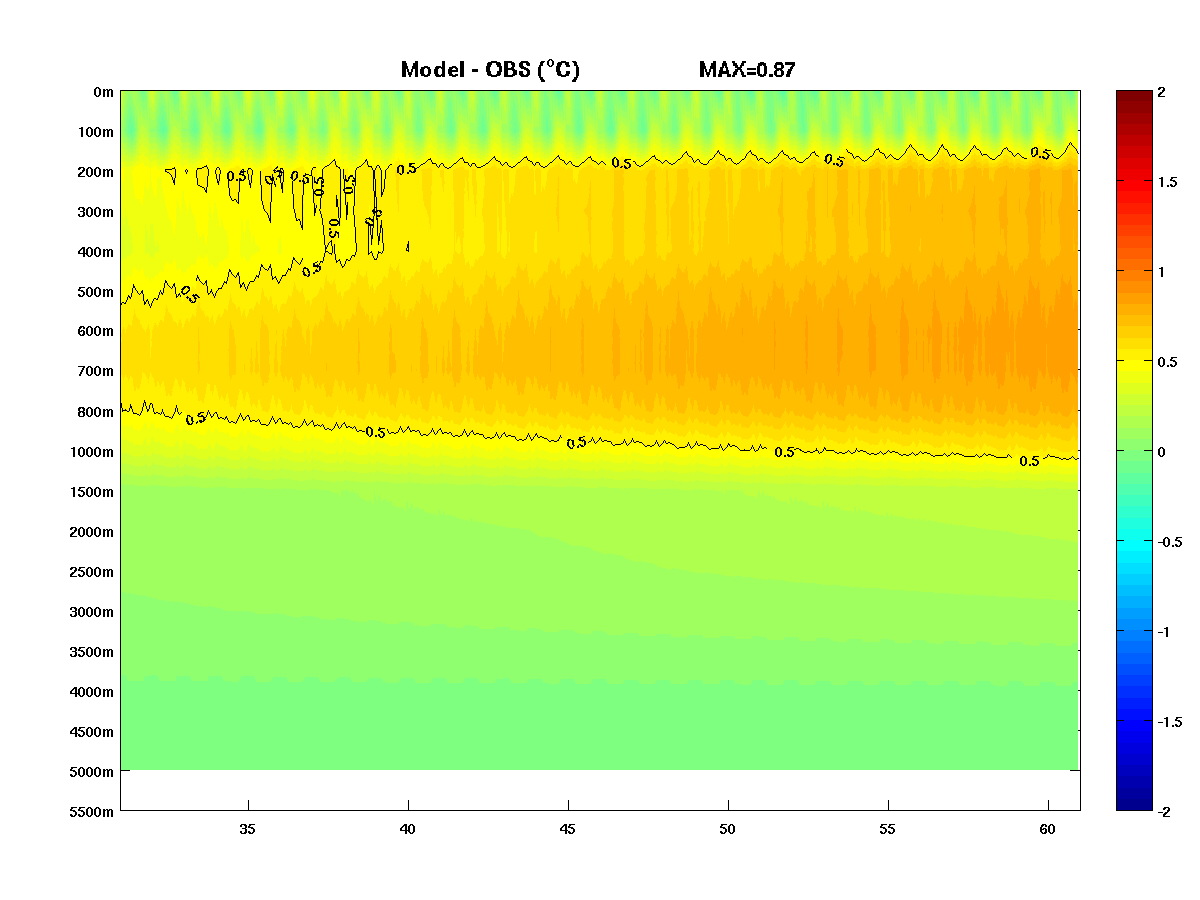Click the "2500m" depth tick label

(x=92, y=572)
